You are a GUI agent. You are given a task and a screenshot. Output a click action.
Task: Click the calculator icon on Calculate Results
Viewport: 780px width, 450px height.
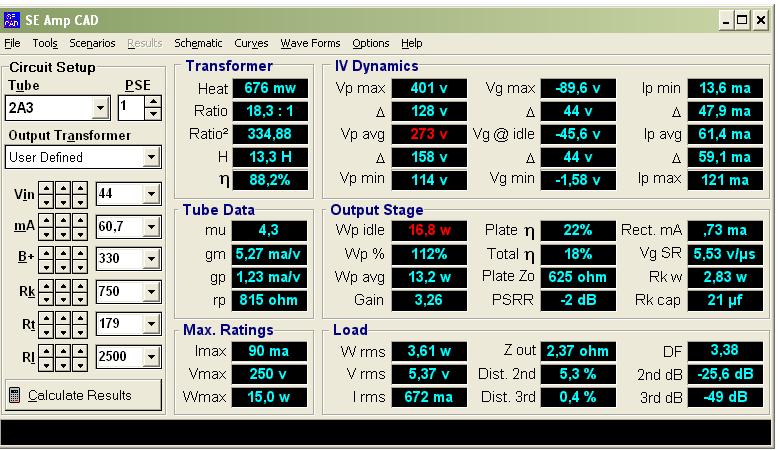[x=15, y=395]
